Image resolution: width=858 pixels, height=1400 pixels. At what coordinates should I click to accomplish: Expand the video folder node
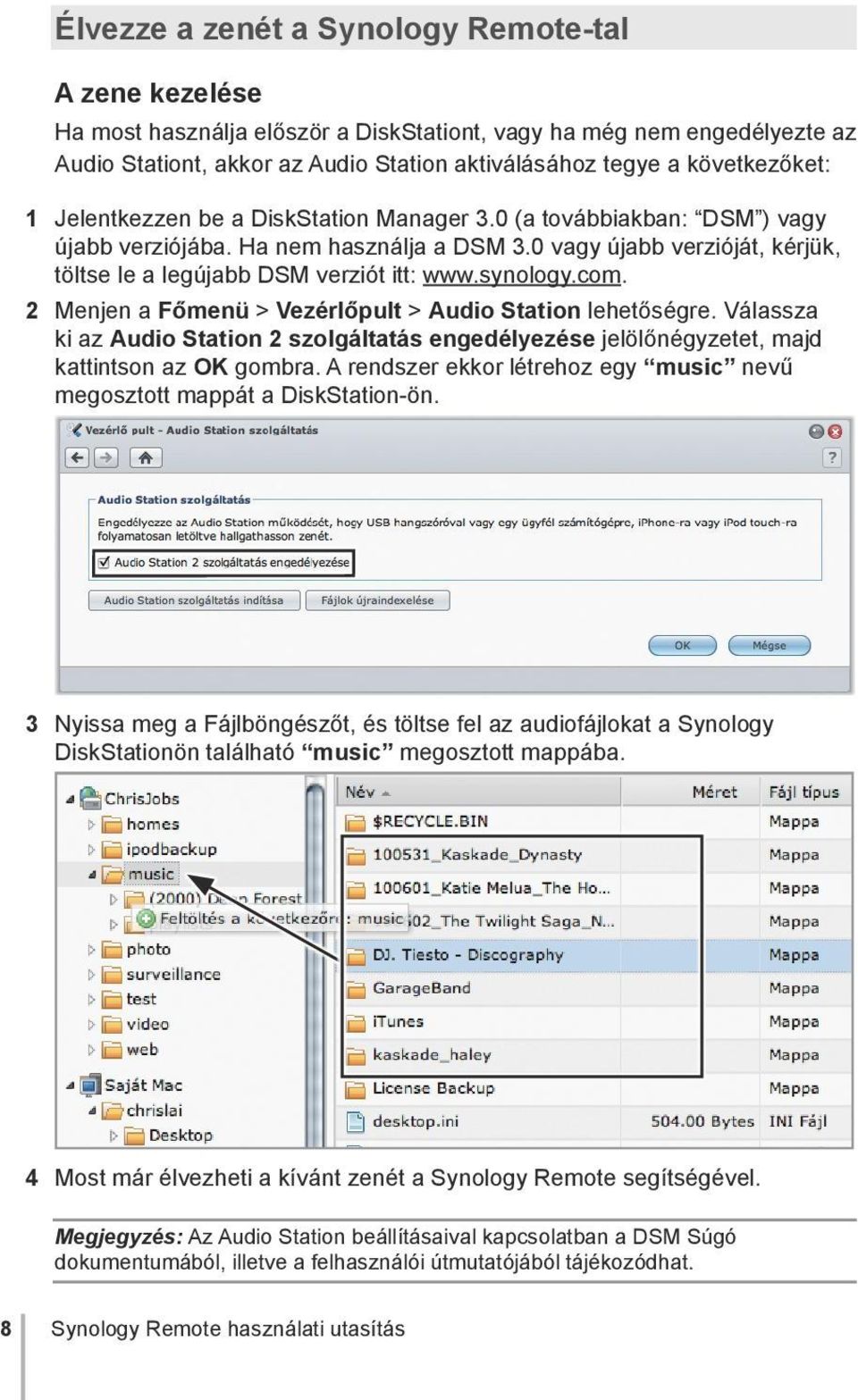pos(92,1025)
